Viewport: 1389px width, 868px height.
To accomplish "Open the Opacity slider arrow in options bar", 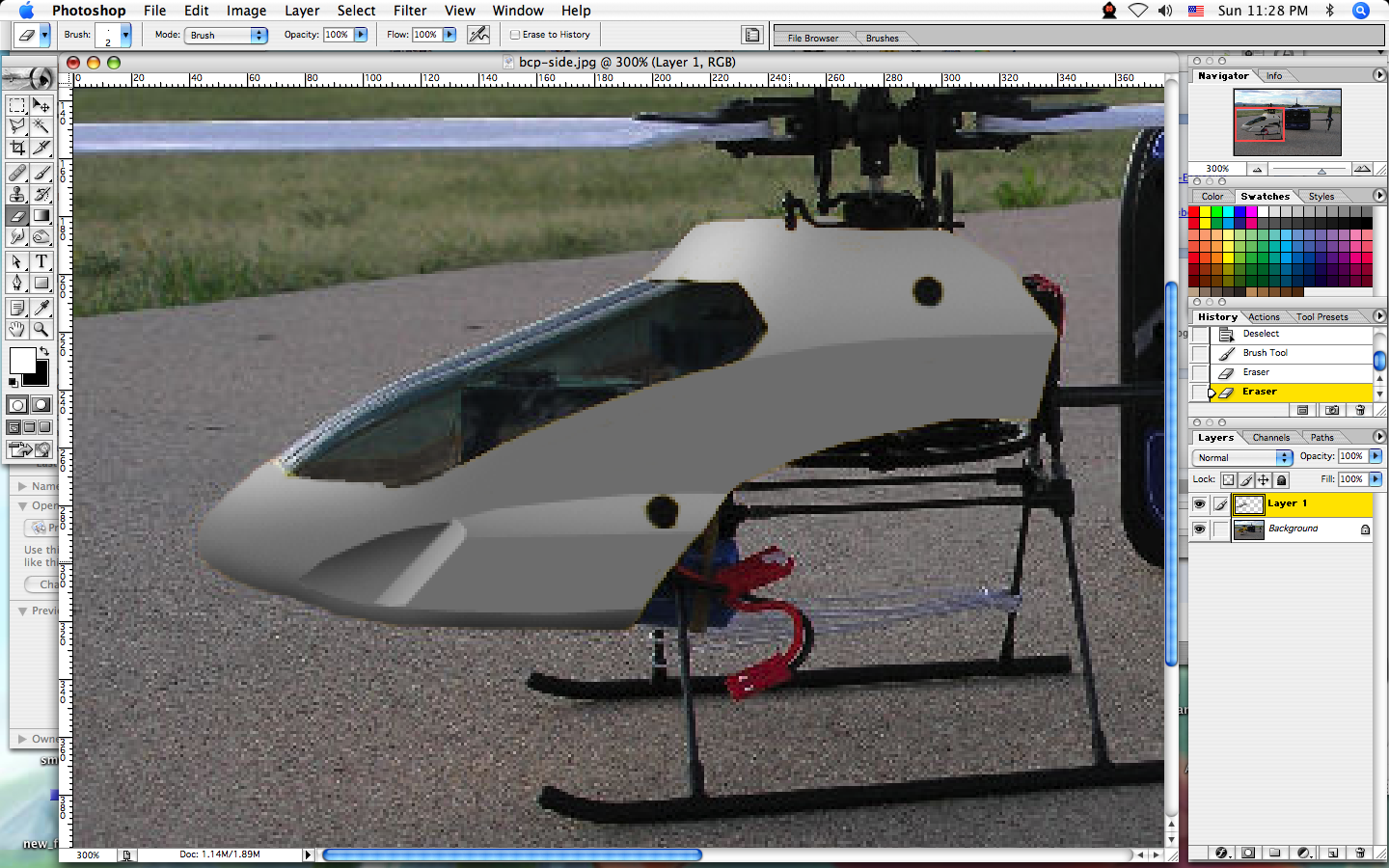I will pos(362,35).
